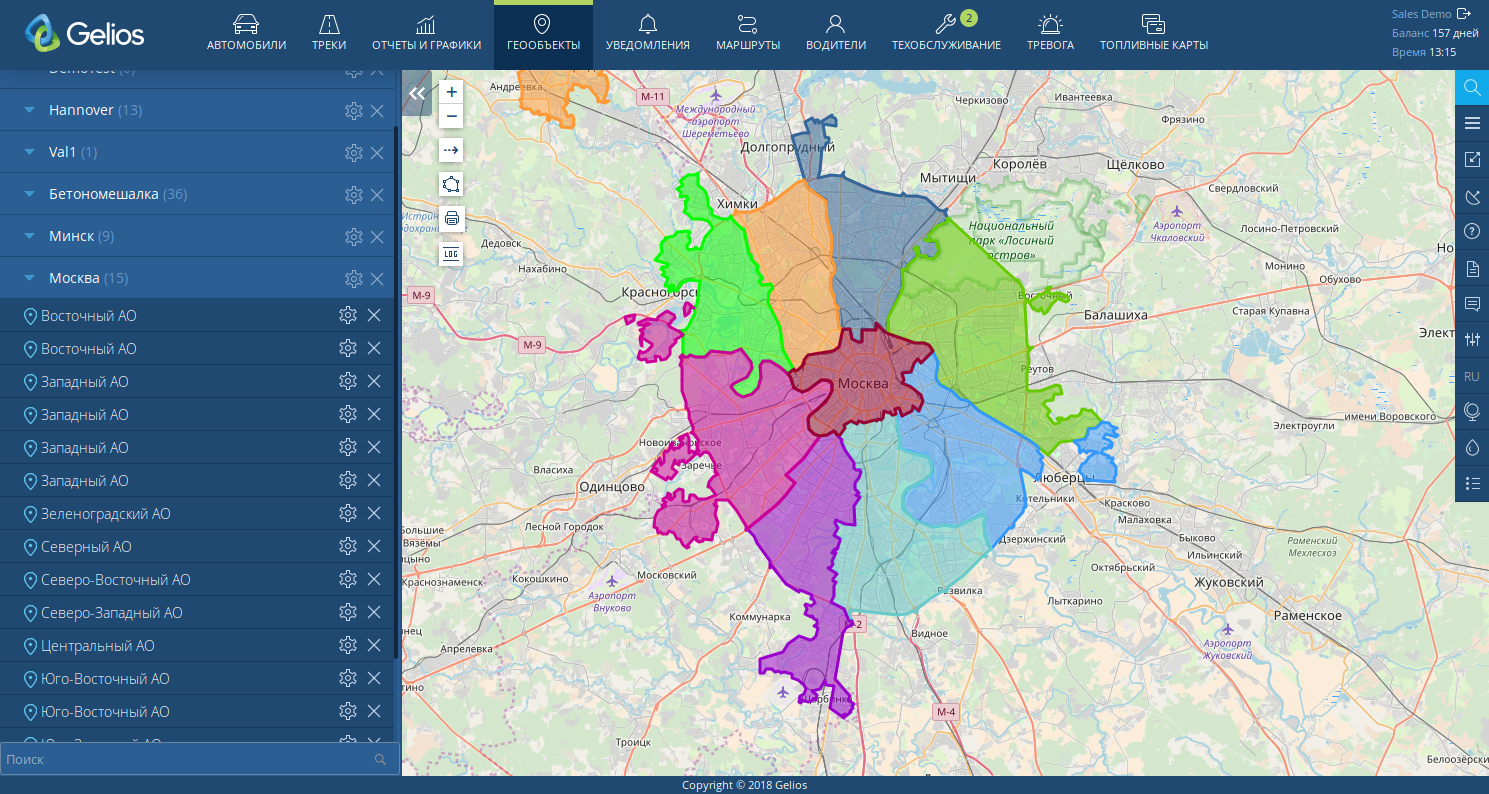Delete the Центральный АО geozone

(x=374, y=645)
